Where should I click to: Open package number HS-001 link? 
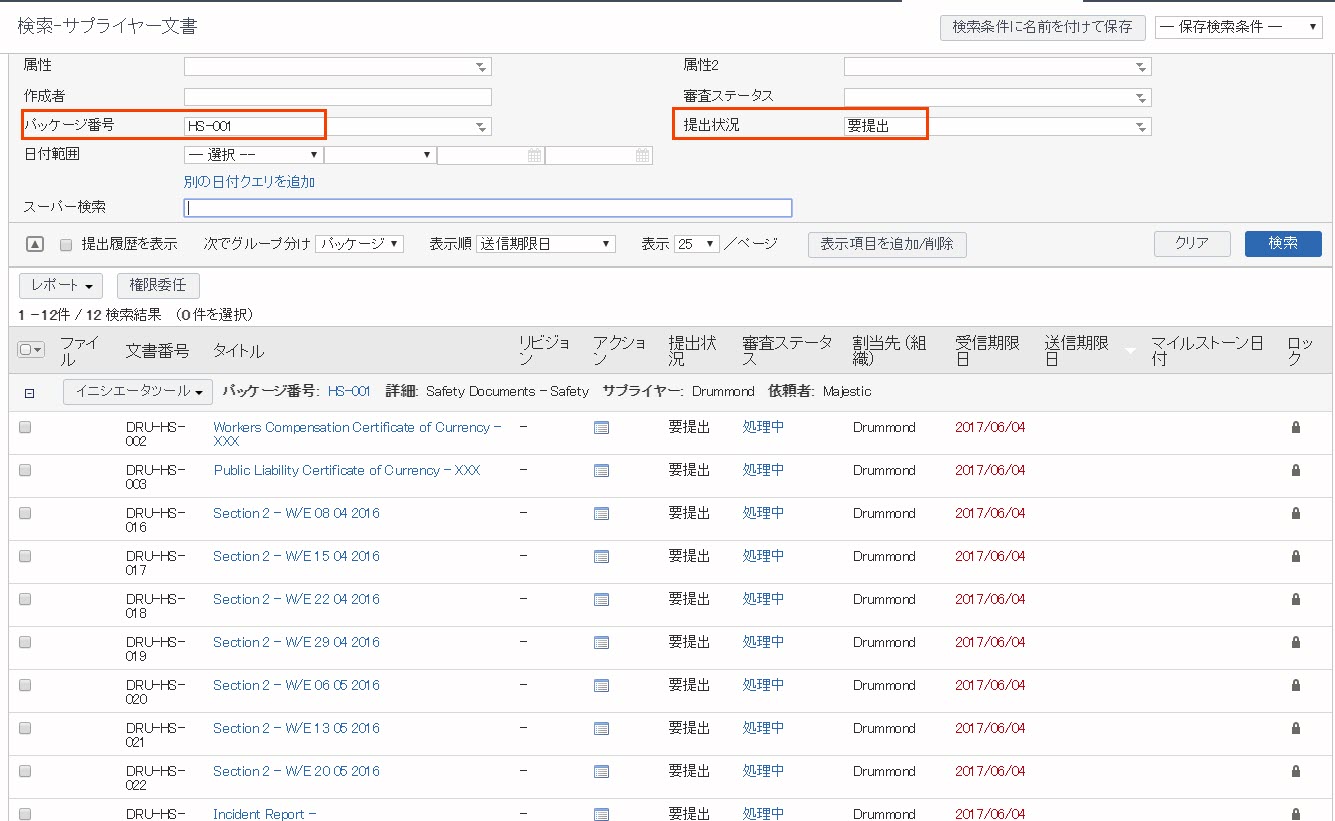(x=349, y=392)
